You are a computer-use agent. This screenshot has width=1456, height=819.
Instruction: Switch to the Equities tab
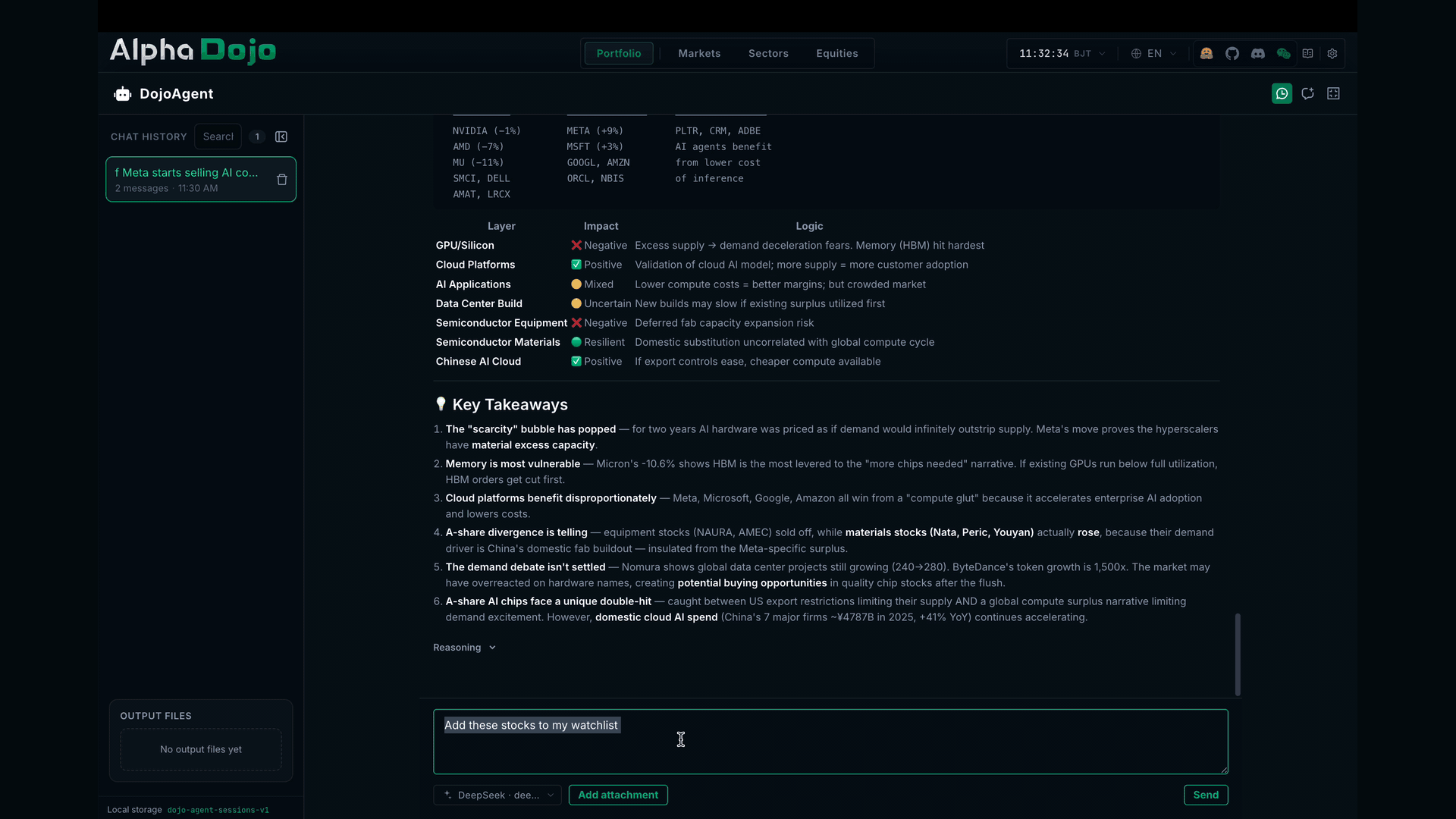pyautogui.click(x=837, y=53)
